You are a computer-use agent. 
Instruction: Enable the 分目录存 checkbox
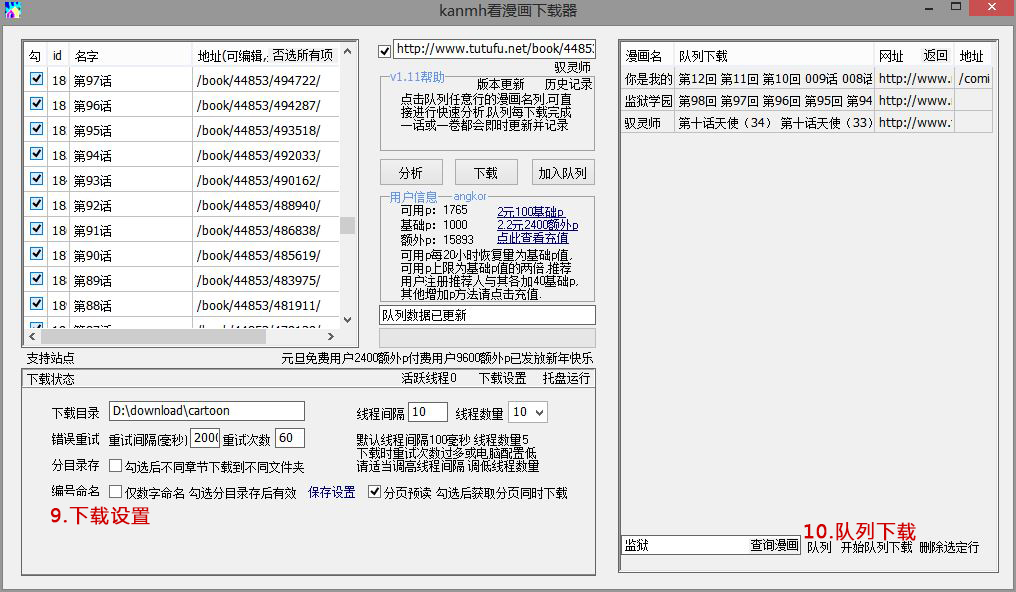(x=116, y=466)
